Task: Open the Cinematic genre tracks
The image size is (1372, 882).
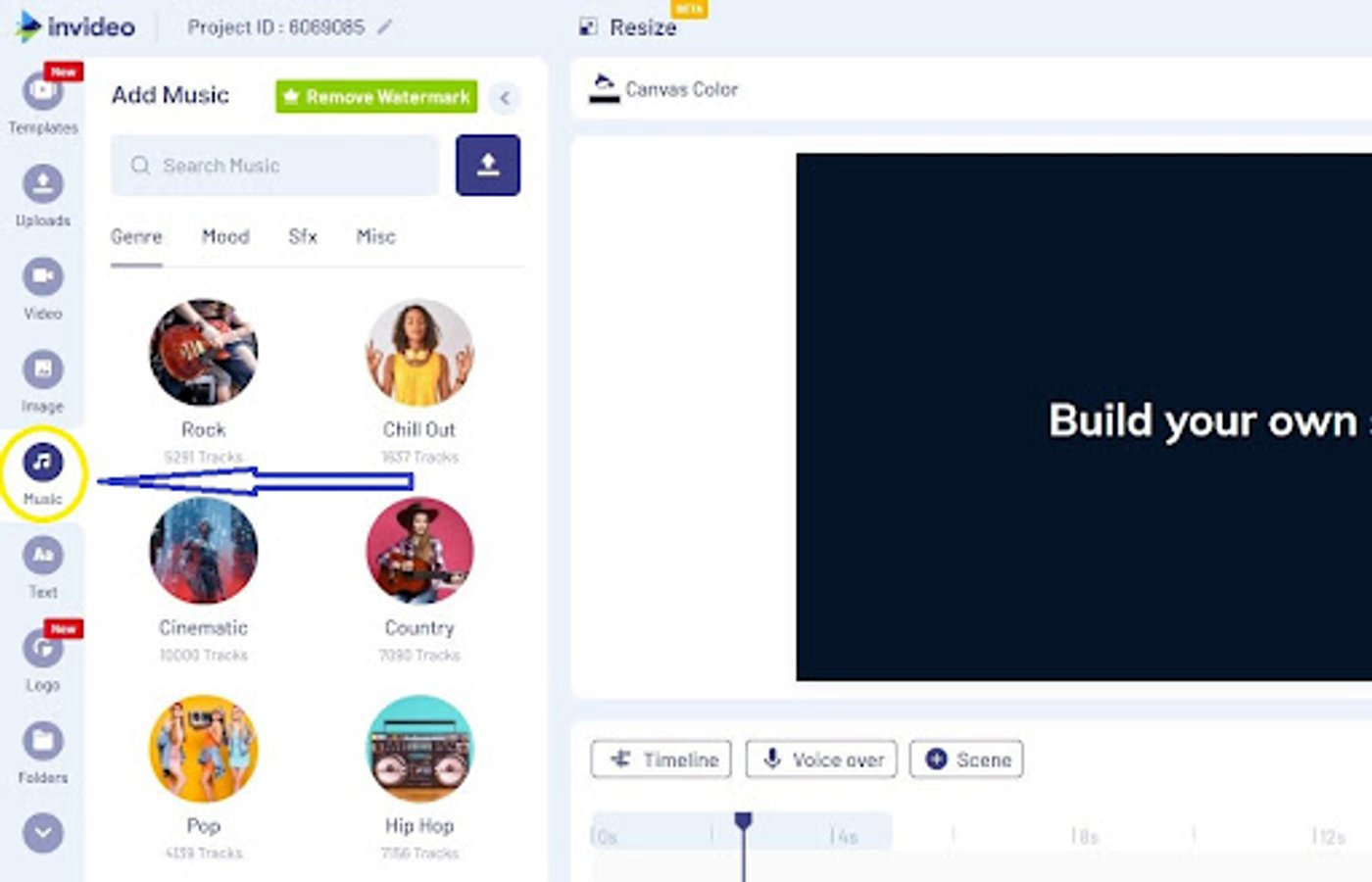Action: pos(203,551)
